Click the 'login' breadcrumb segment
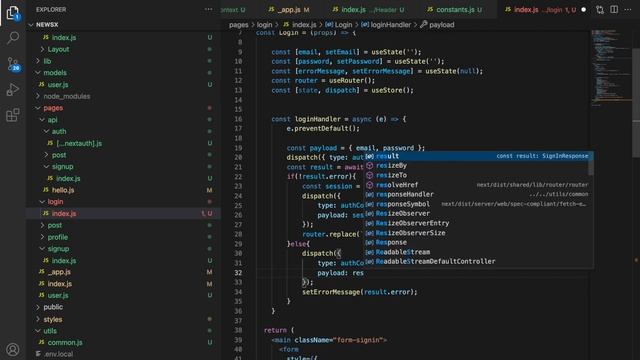640x360 pixels. (264, 25)
